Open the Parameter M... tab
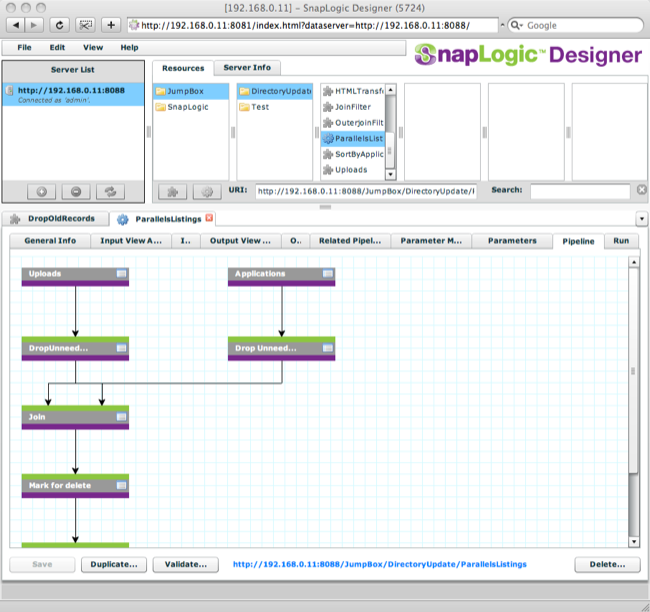Image resolution: width=650 pixels, height=612 pixels. click(x=431, y=241)
